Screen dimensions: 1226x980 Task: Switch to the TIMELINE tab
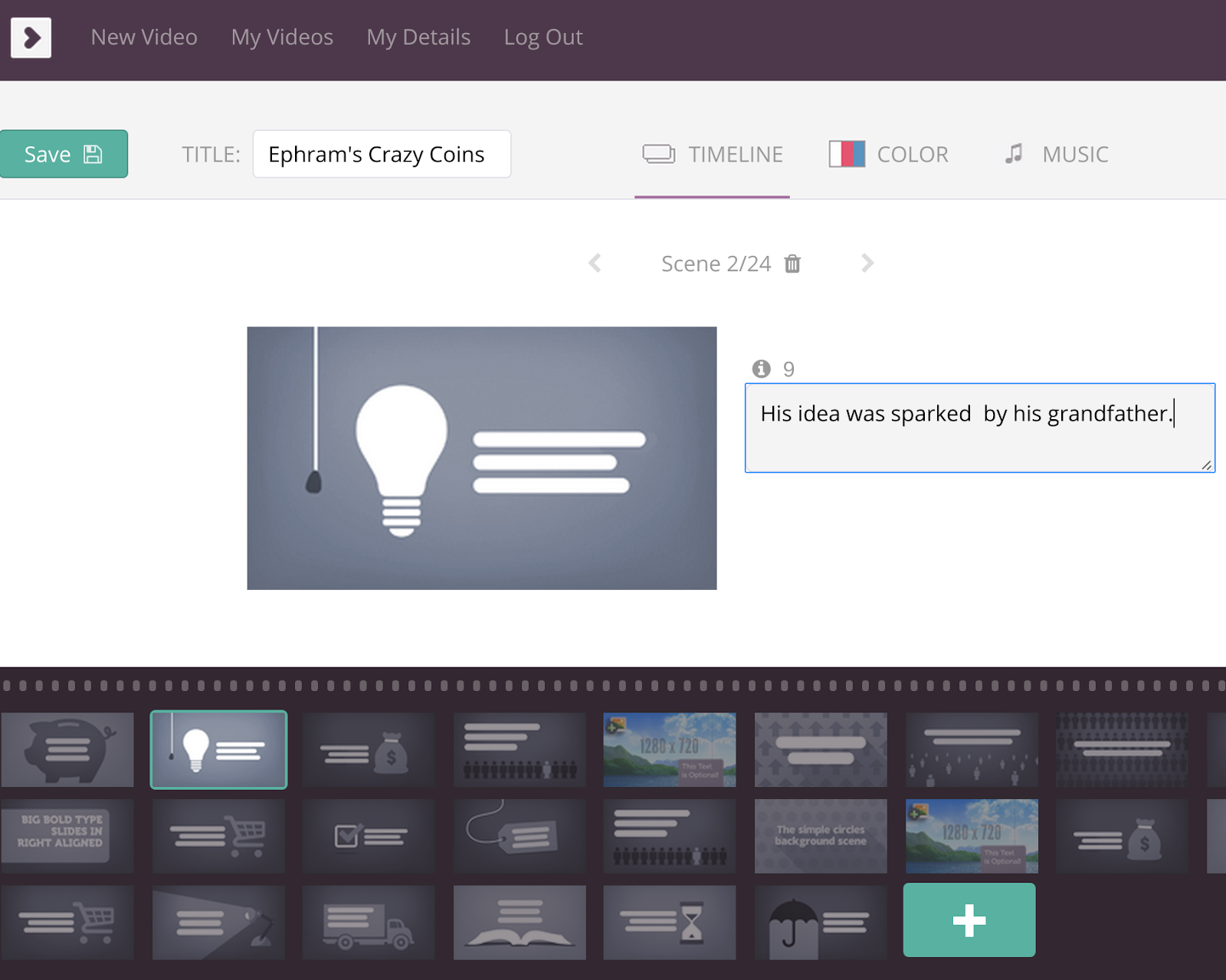[712, 155]
